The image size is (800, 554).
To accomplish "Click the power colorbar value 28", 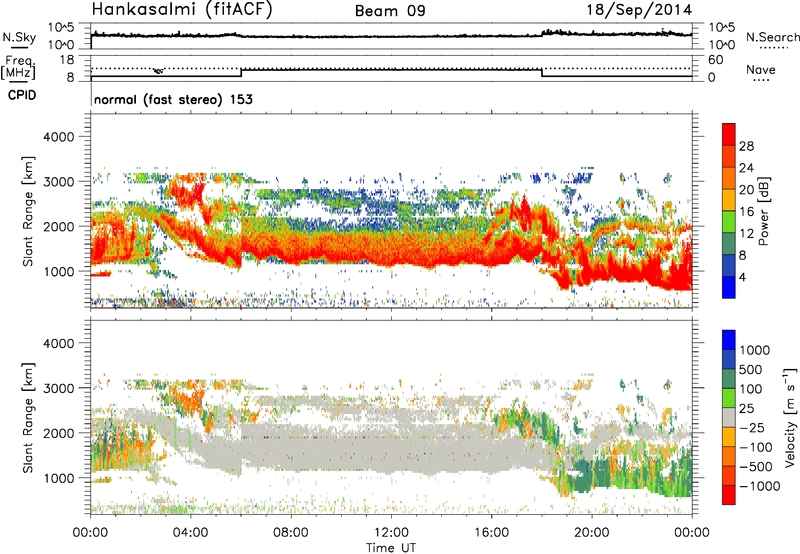I will coord(746,146).
